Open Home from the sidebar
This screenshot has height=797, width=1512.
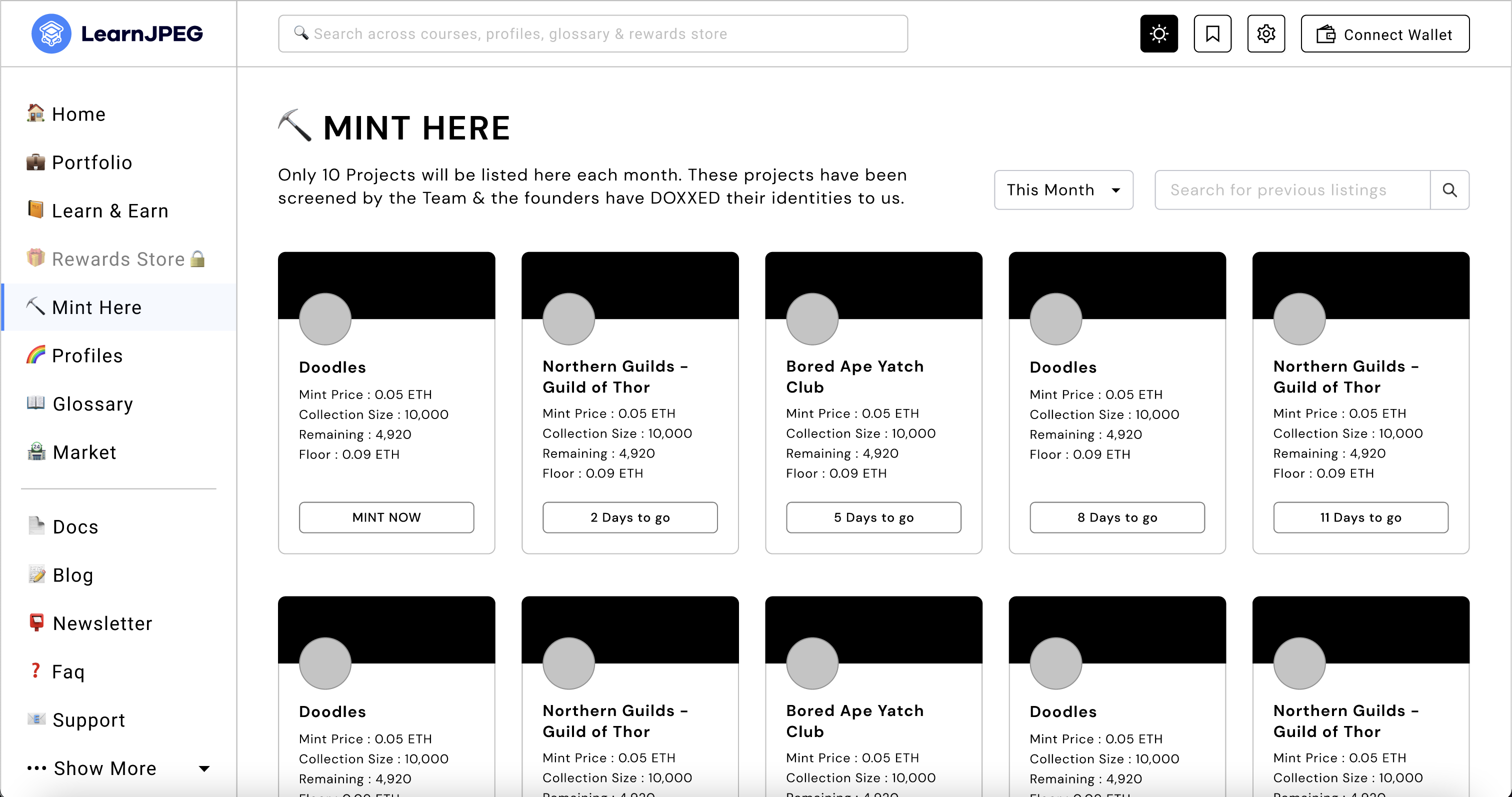[118, 114]
